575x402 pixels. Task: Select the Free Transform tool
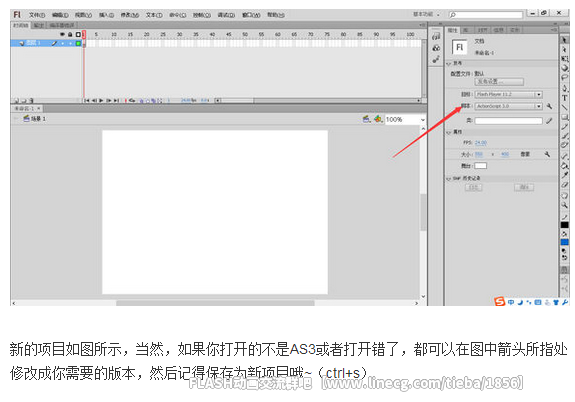(564, 58)
